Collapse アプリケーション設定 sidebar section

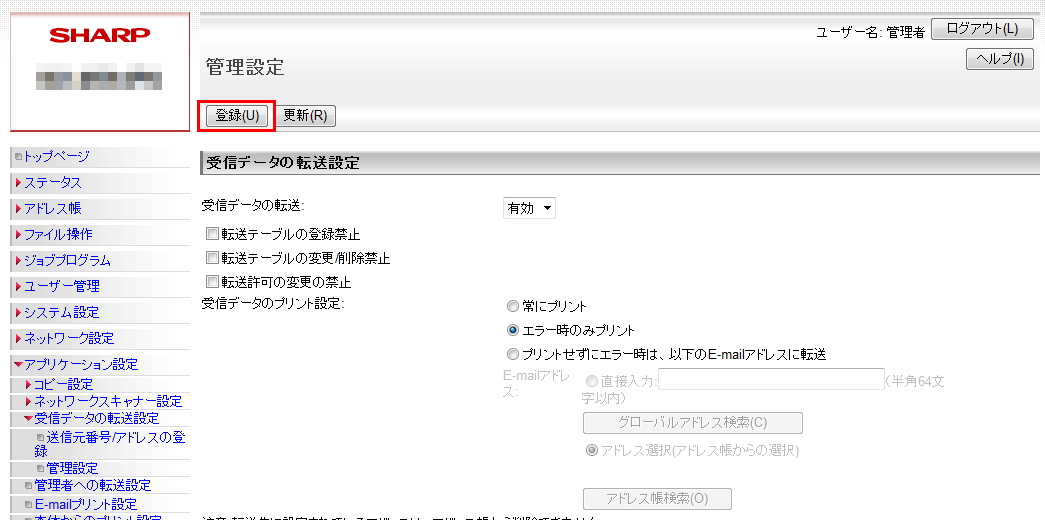click(x=81, y=364)
